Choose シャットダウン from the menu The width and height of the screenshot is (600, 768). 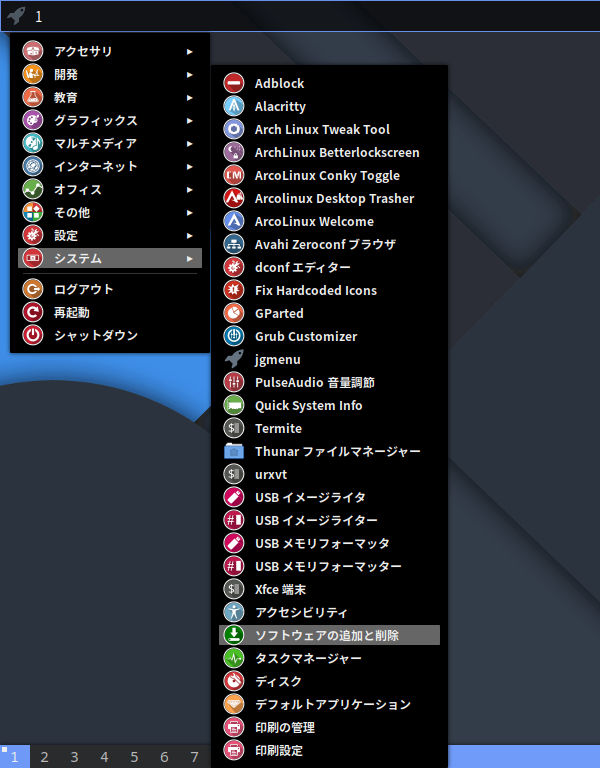point(110,336)
